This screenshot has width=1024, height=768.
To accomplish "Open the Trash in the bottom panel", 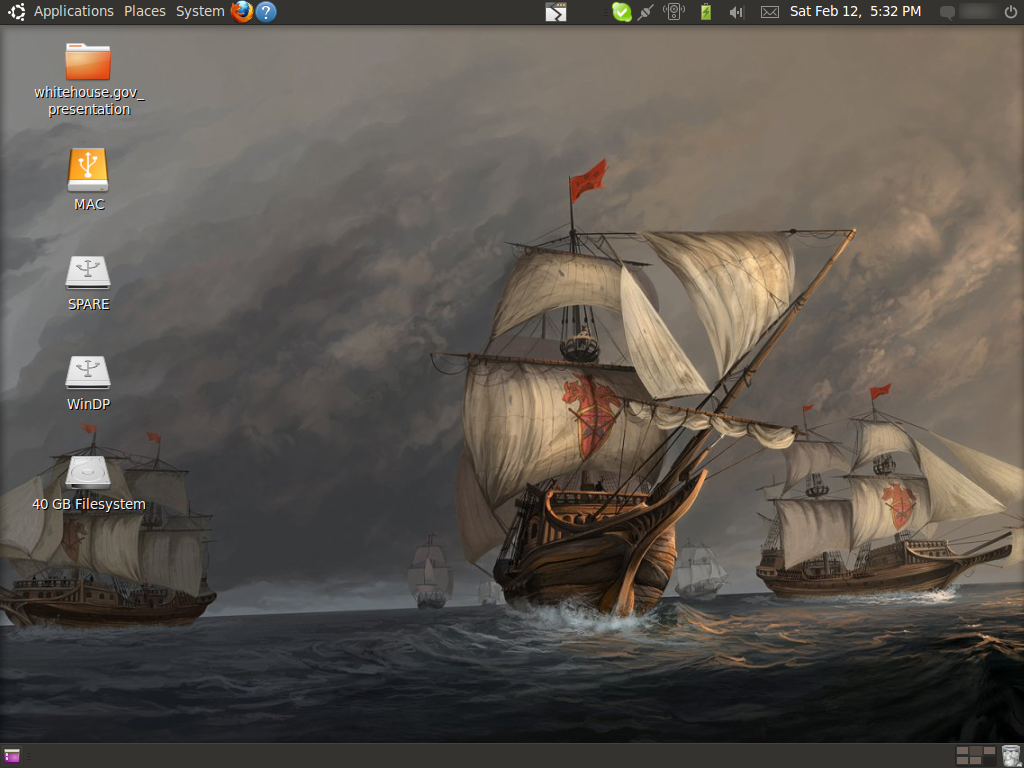I will point(1011,756).
